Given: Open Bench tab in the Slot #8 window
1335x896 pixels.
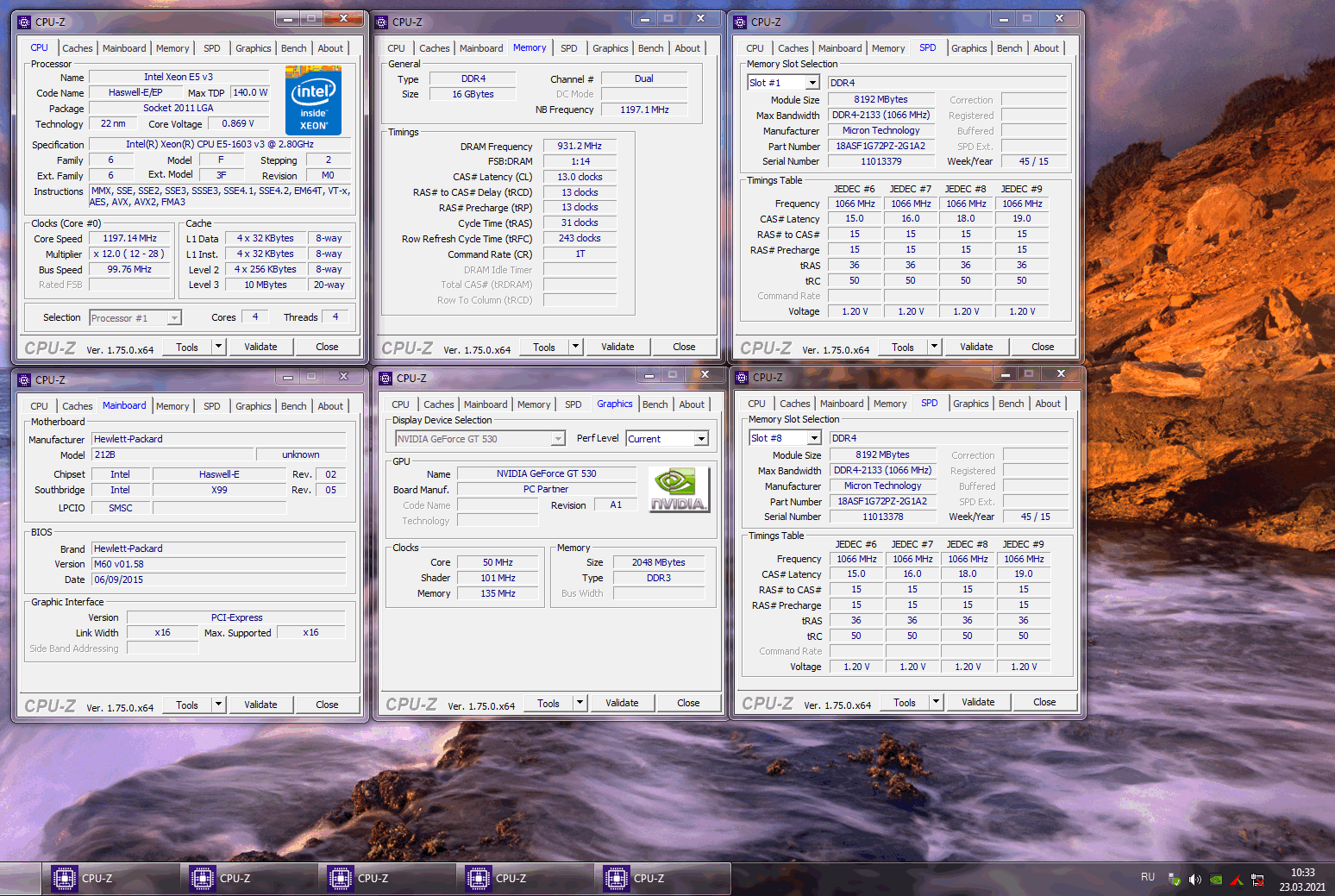Looking at the screenshot, I should click(1012, 404).
